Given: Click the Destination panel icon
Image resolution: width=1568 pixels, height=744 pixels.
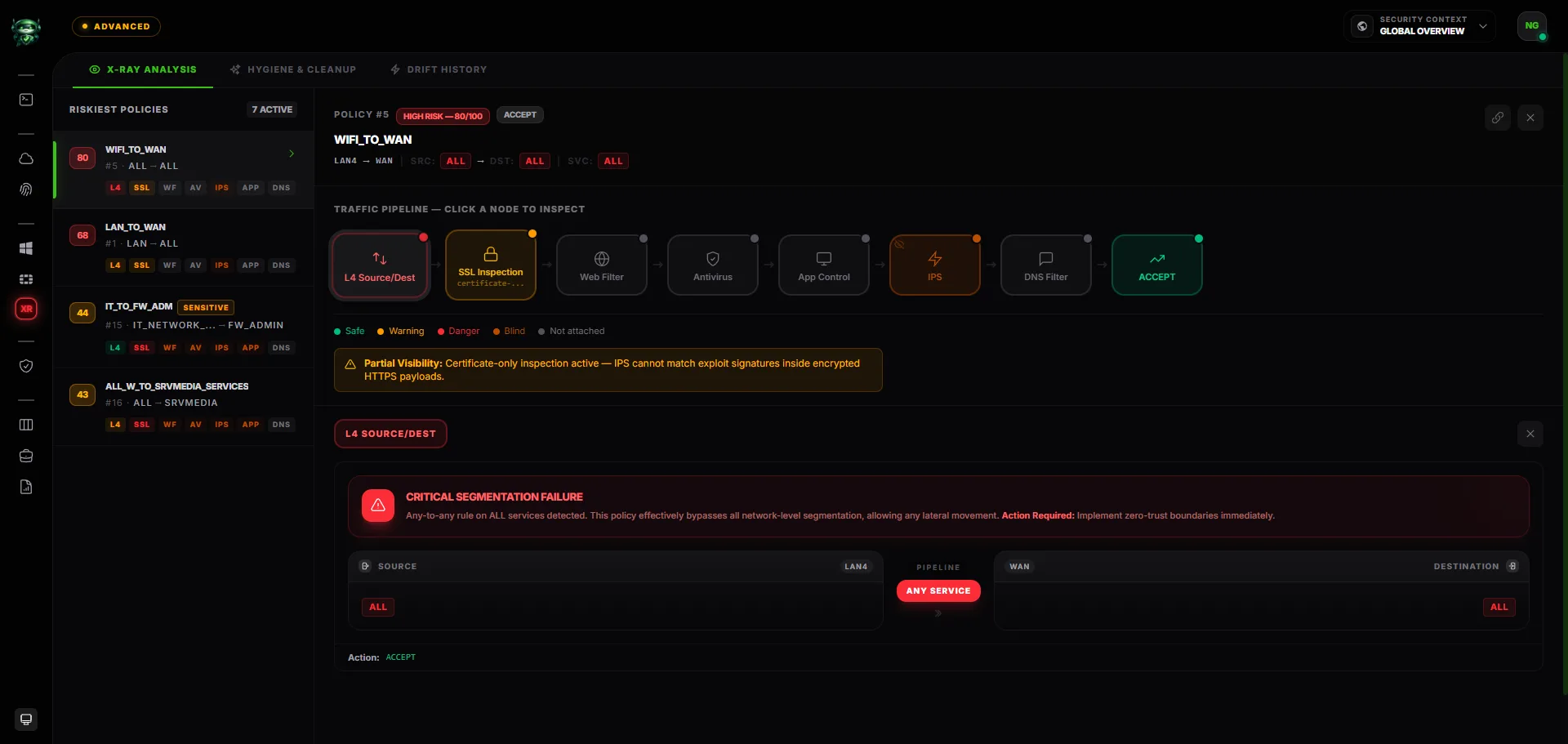Looking at the screenshot, I should 1512,566.
